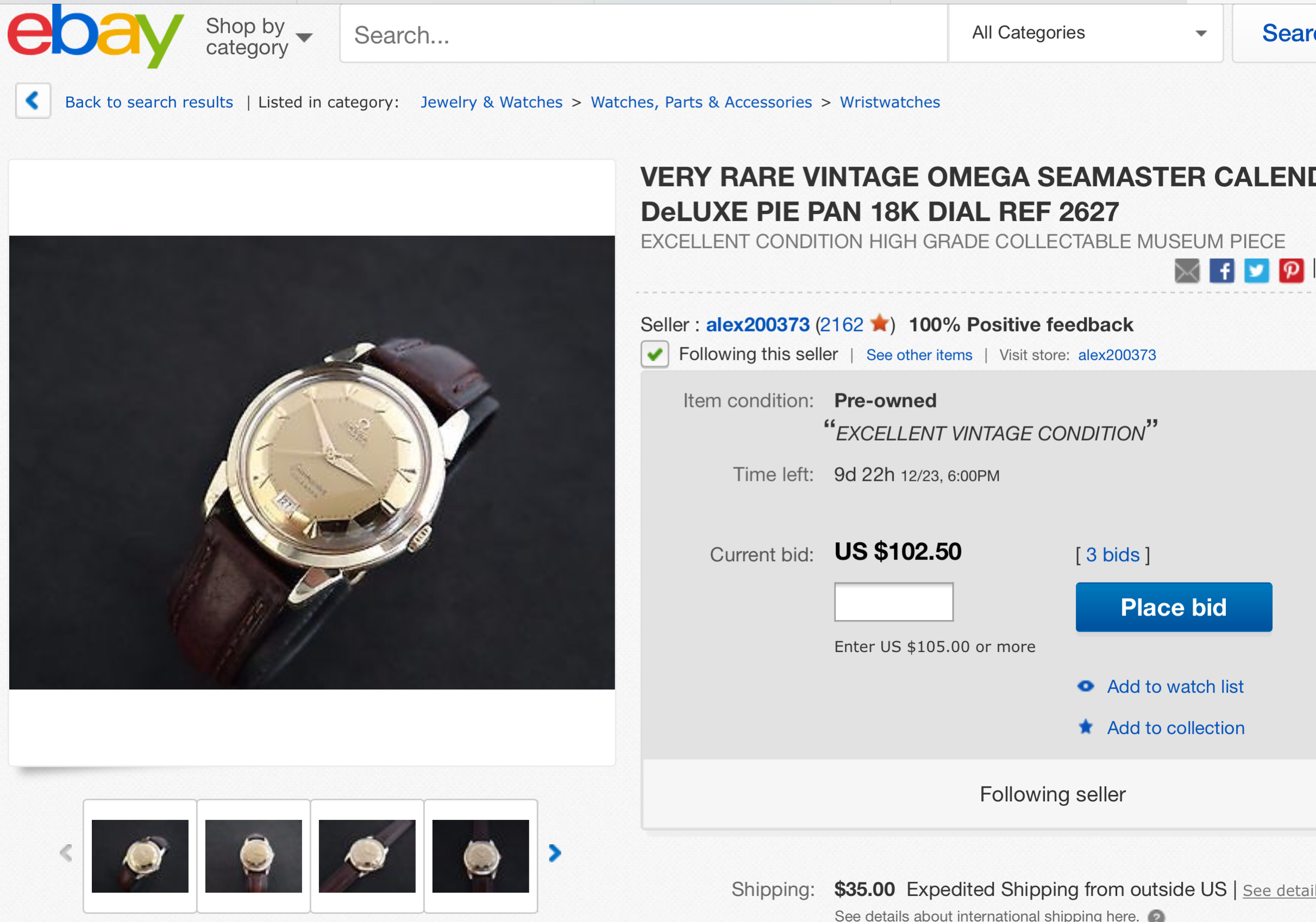Click the seller's orange feedback star
Image resolution: width=1316 pixels, height=922 pixels.
879,324
